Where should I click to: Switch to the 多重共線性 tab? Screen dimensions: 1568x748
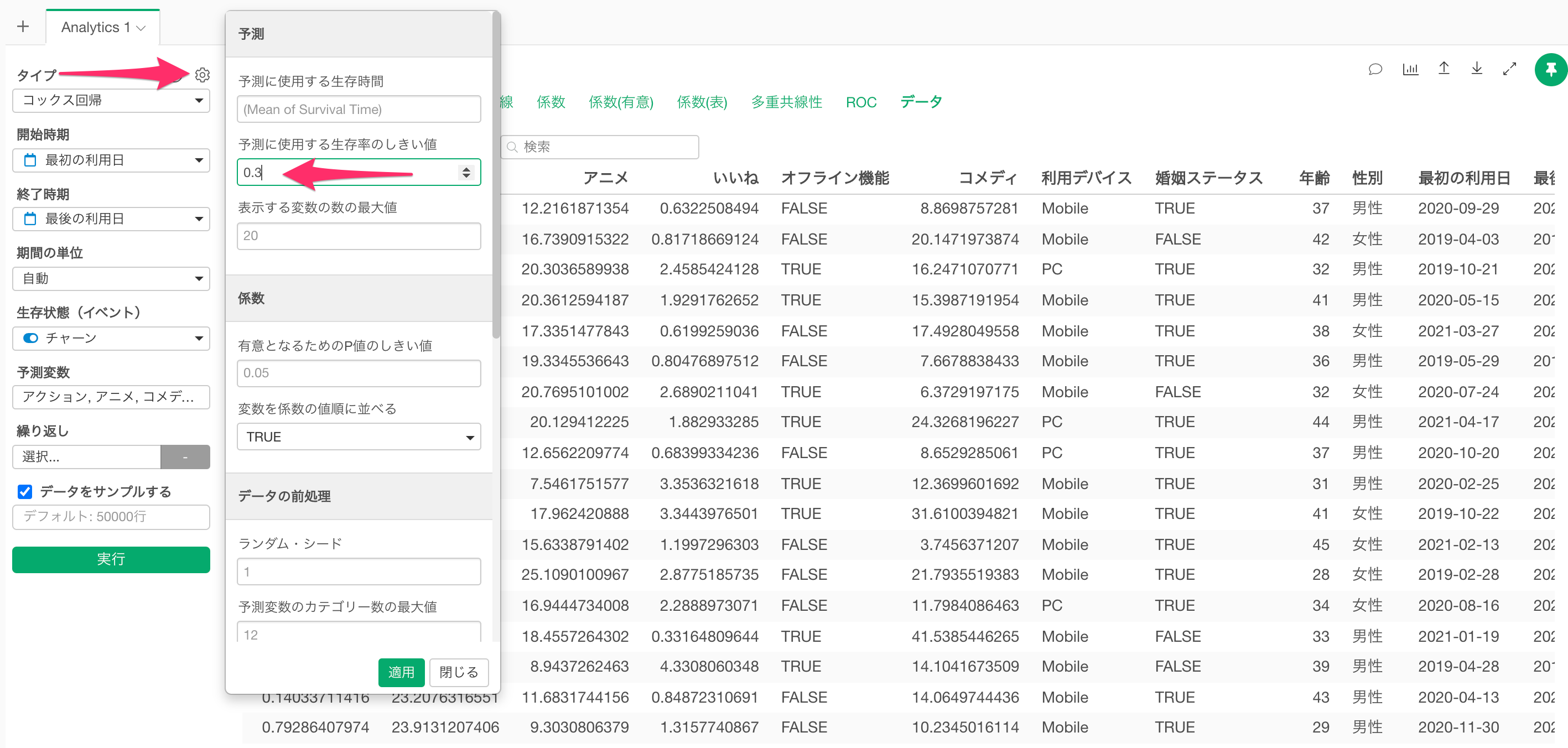[x=786, y=102]
